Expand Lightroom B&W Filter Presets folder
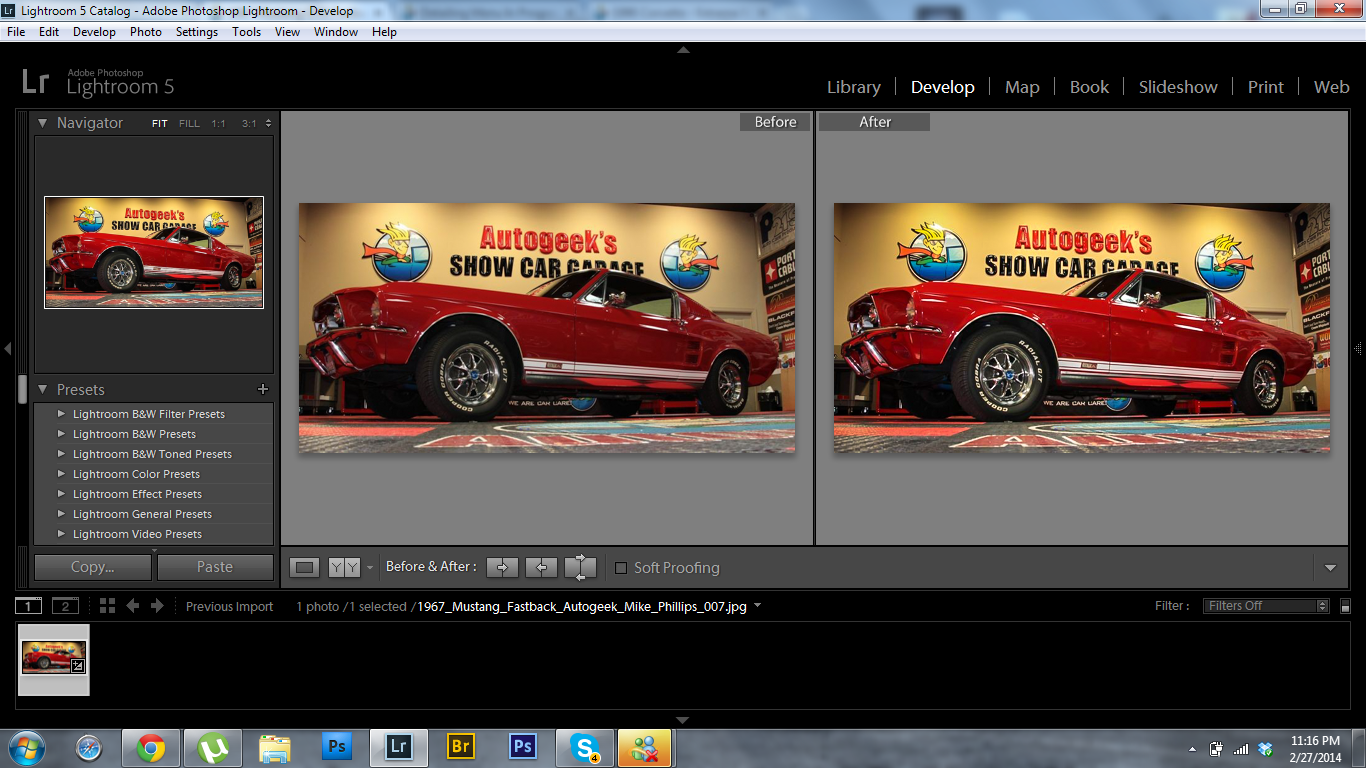This screenshot has width=1366, height=768. point(61,414)
